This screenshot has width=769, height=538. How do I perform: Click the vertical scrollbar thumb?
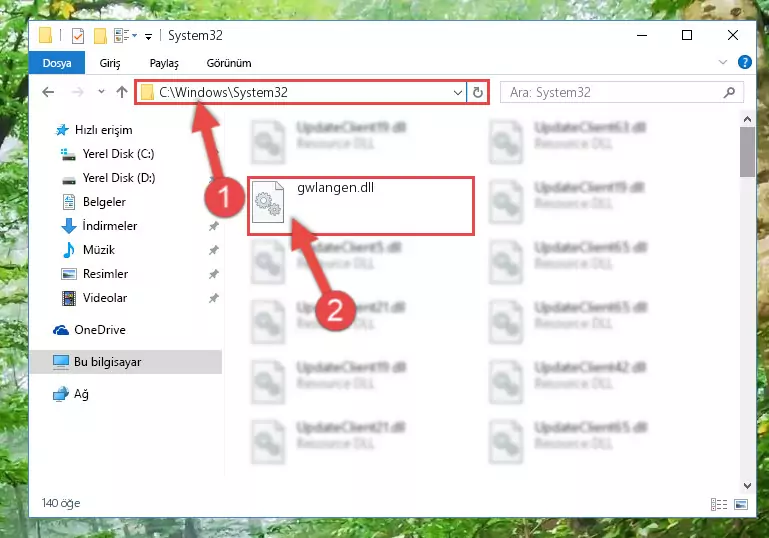[x=747, y=152]
